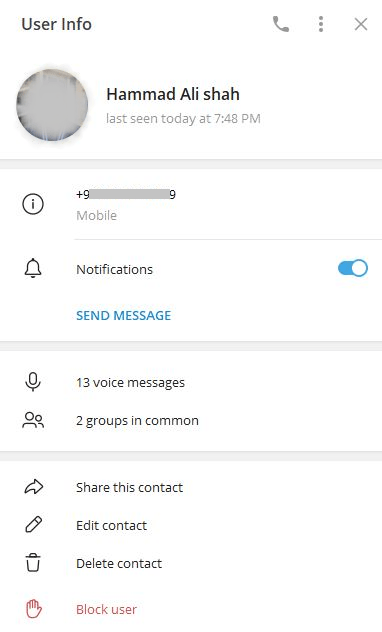Select Delete contact

119,563
